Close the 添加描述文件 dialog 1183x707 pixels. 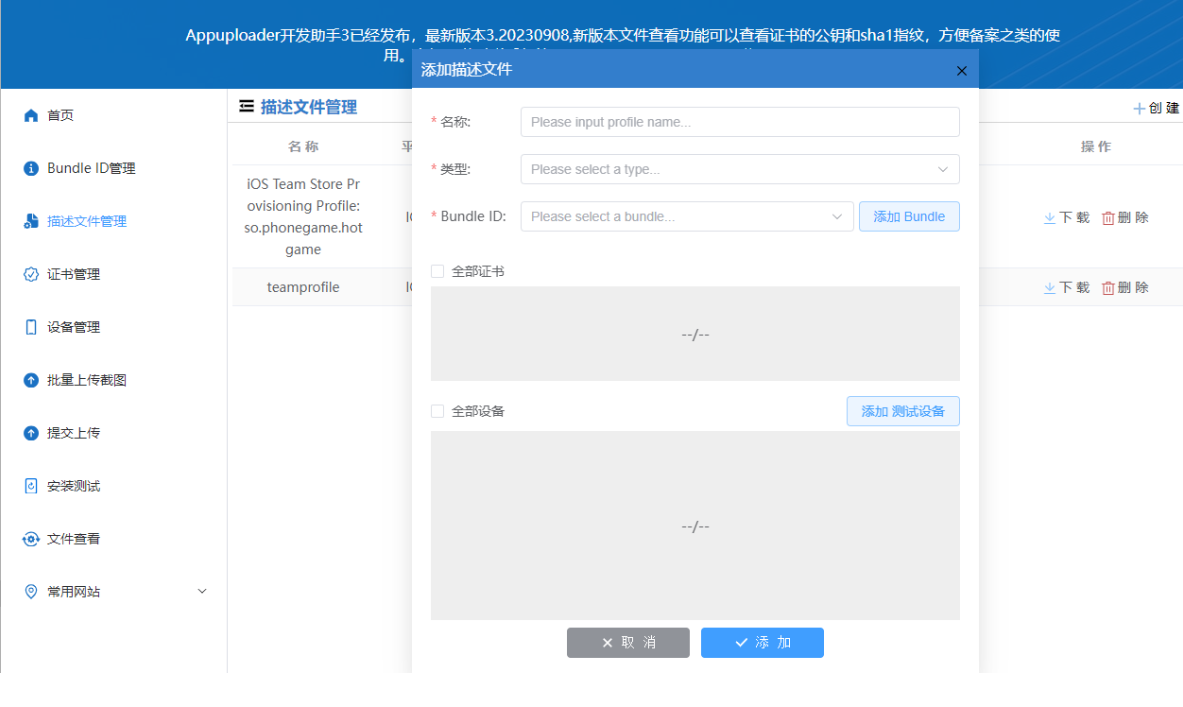(961, 70)
